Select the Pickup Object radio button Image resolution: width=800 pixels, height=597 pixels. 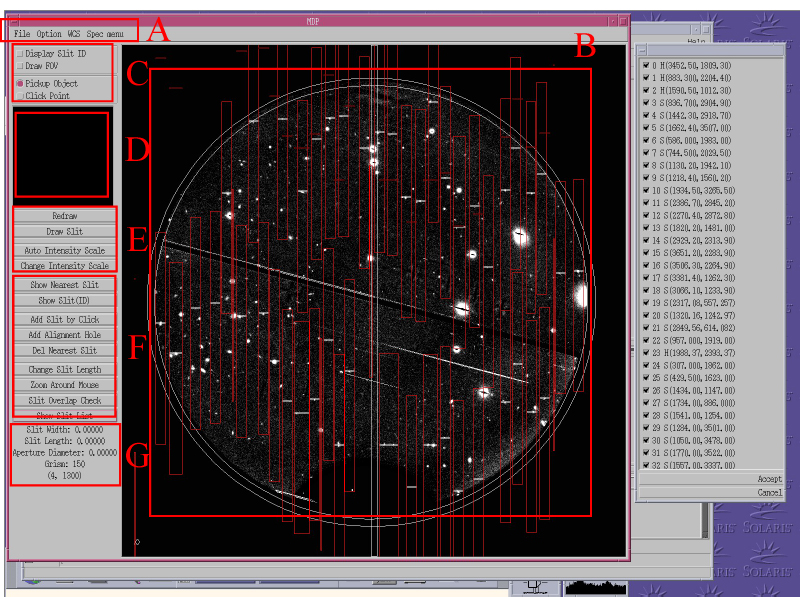pyautogui.click(x=20, y=84)
